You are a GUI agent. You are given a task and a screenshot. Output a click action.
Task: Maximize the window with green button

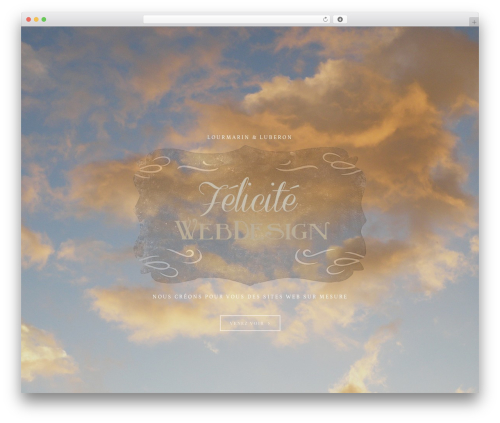pyautogui.click(x=44, y=20)
